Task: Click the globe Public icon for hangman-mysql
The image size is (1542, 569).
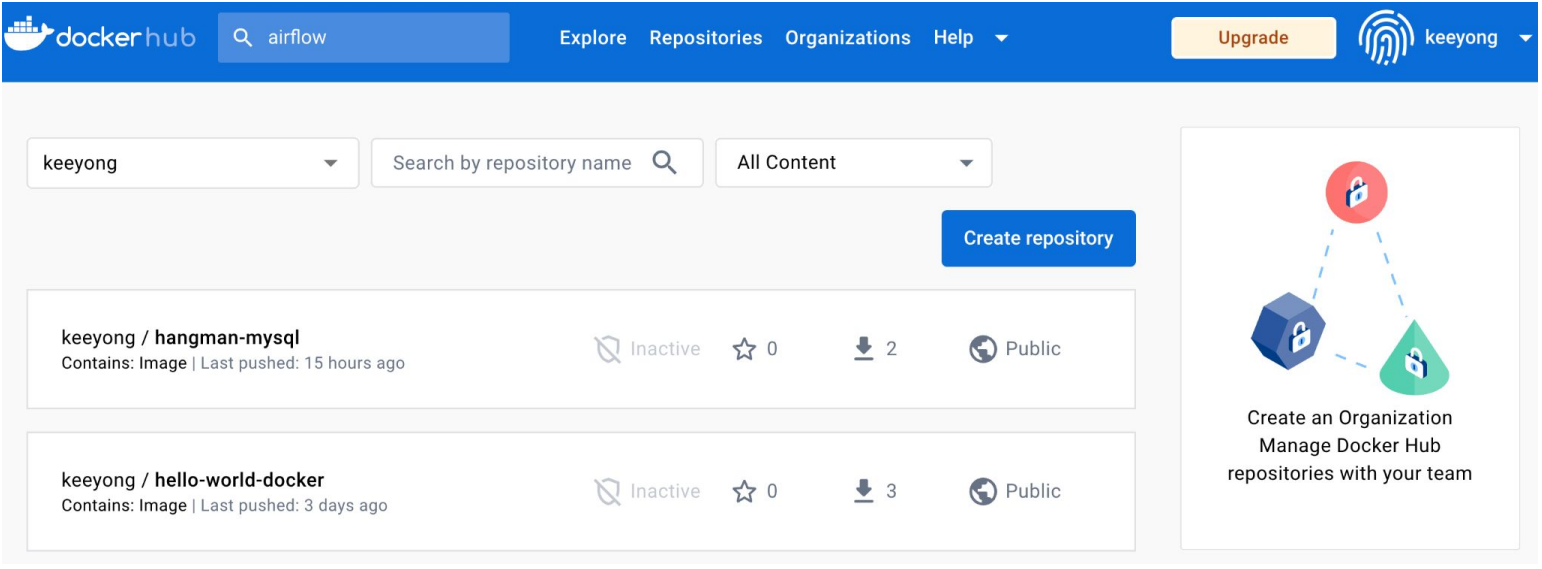Action: 983,349
